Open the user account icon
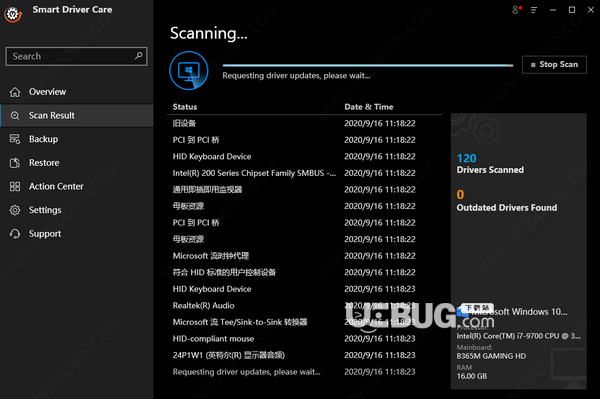The width and height of the screenshot is (600, 399). coord(516,10)
